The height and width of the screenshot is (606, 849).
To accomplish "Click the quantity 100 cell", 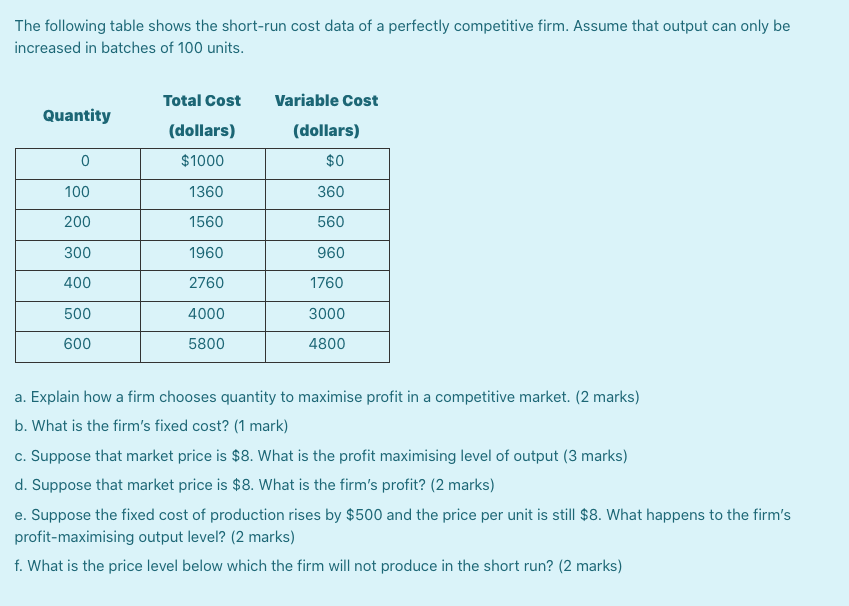I will 77,192.
